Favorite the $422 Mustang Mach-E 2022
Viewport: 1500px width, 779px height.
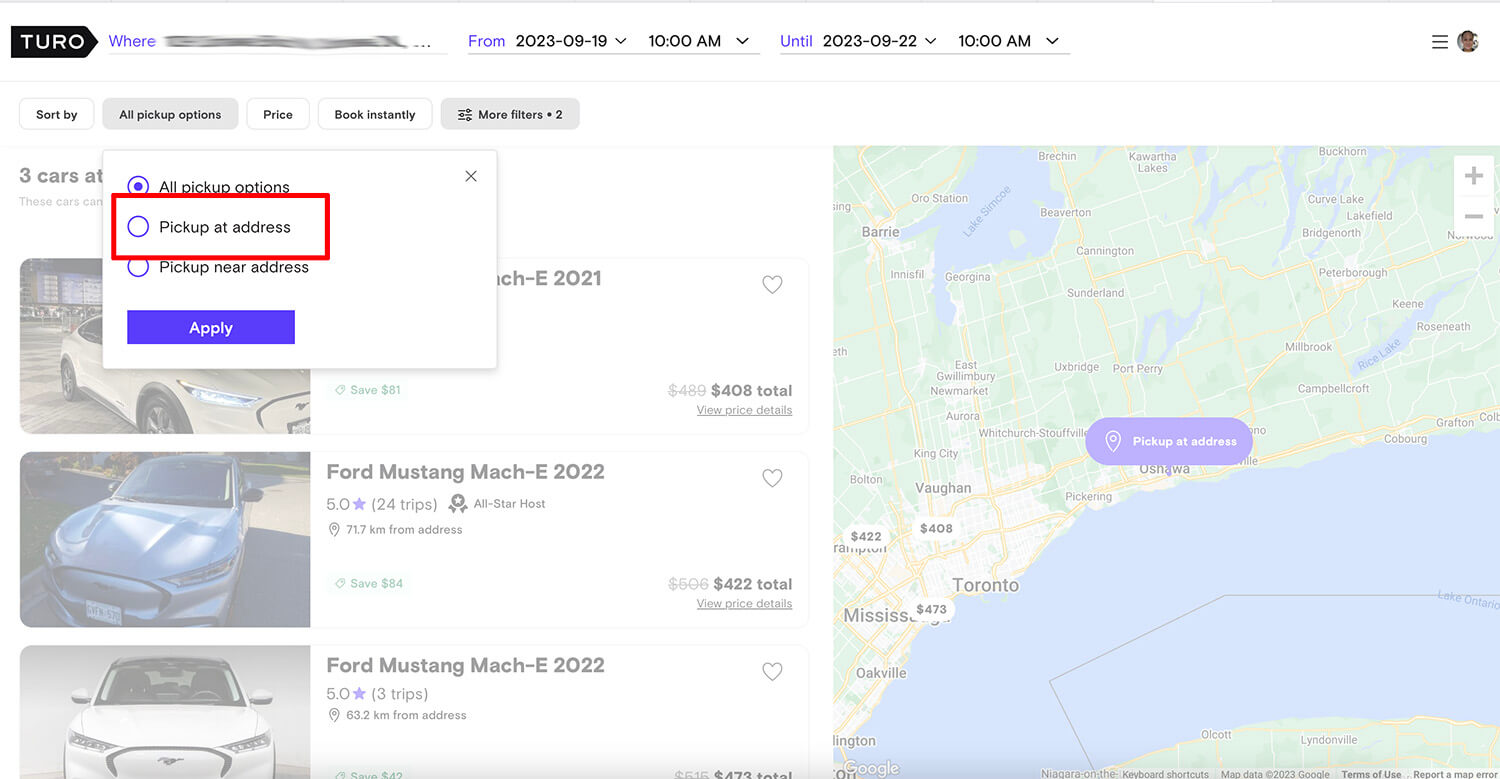(772, 478)
